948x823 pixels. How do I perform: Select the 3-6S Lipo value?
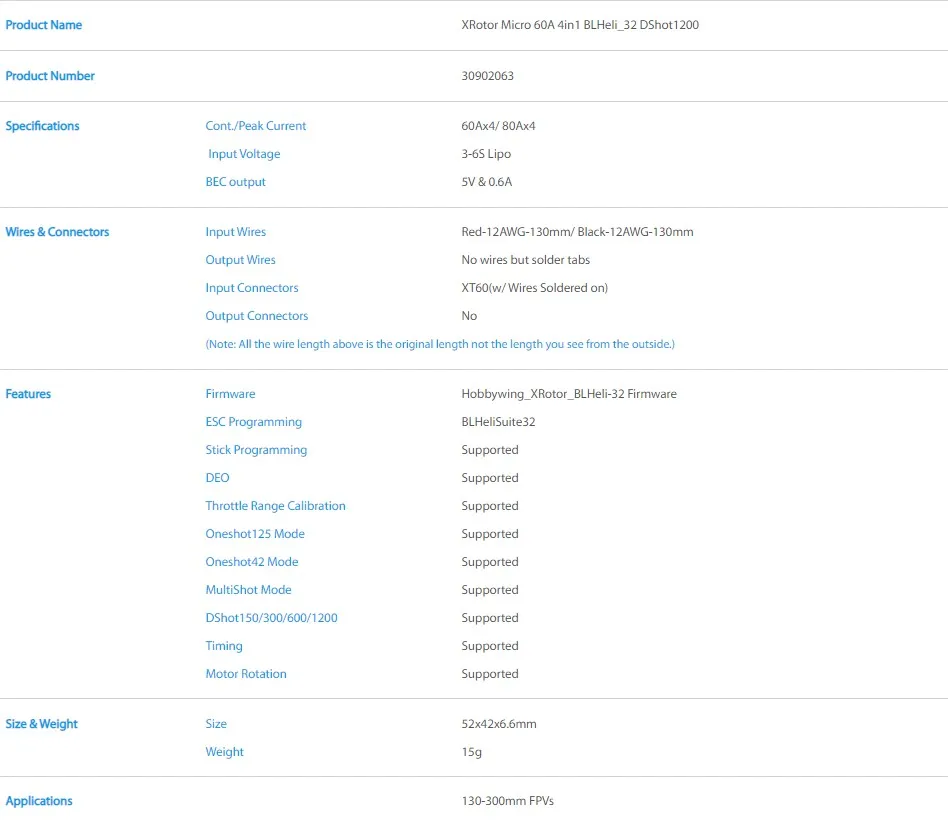(486, 154)
